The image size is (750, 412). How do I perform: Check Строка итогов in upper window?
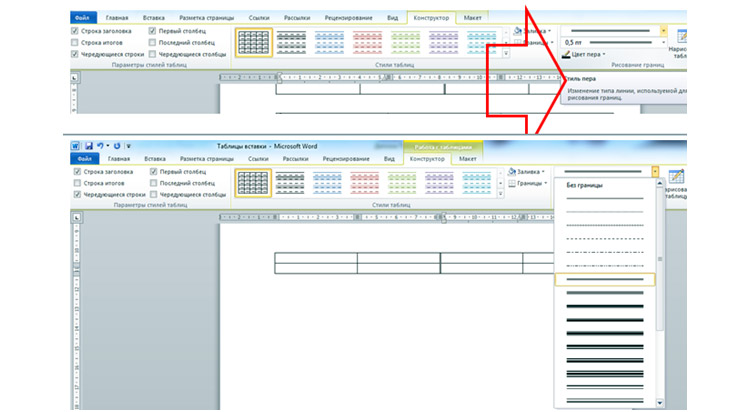pyautogui.click(x=75, y=43)
